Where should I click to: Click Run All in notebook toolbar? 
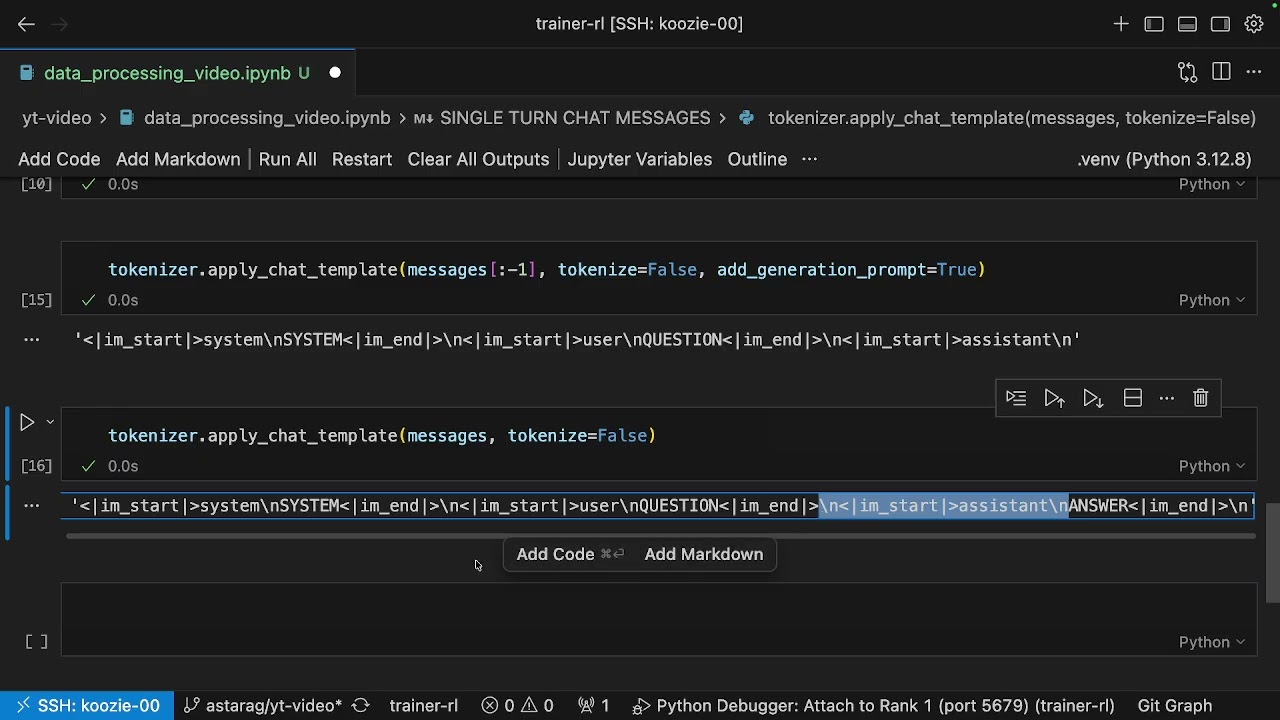click(287, 159)
